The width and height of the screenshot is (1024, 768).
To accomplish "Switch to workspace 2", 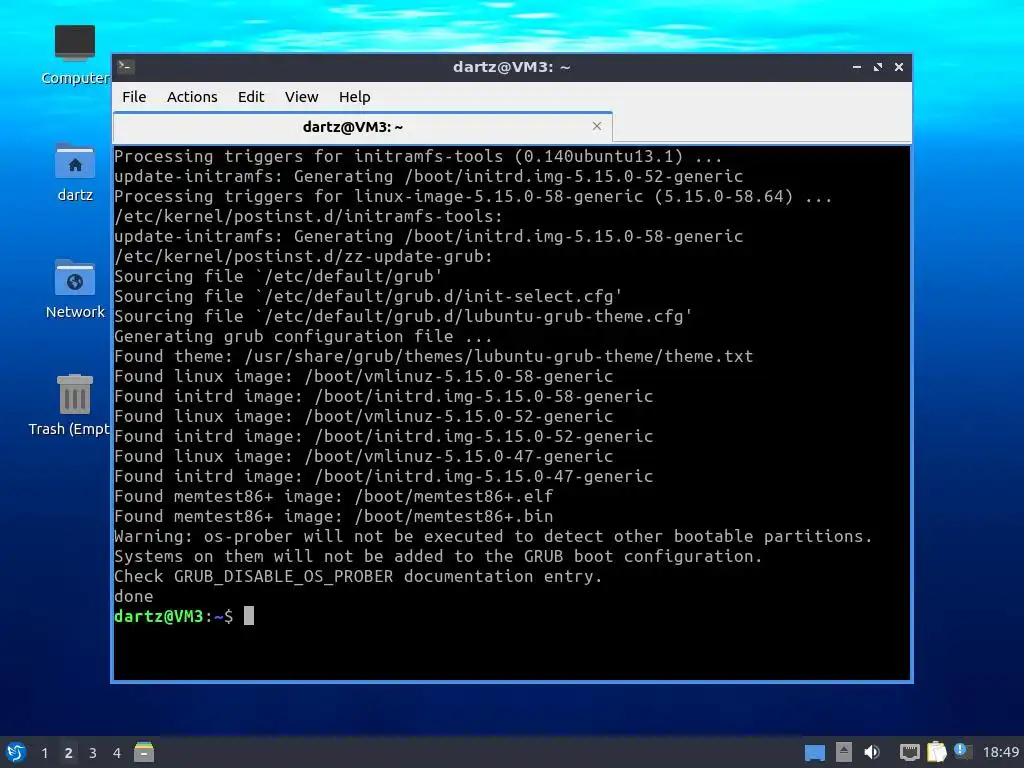I will tap(69, 753).
